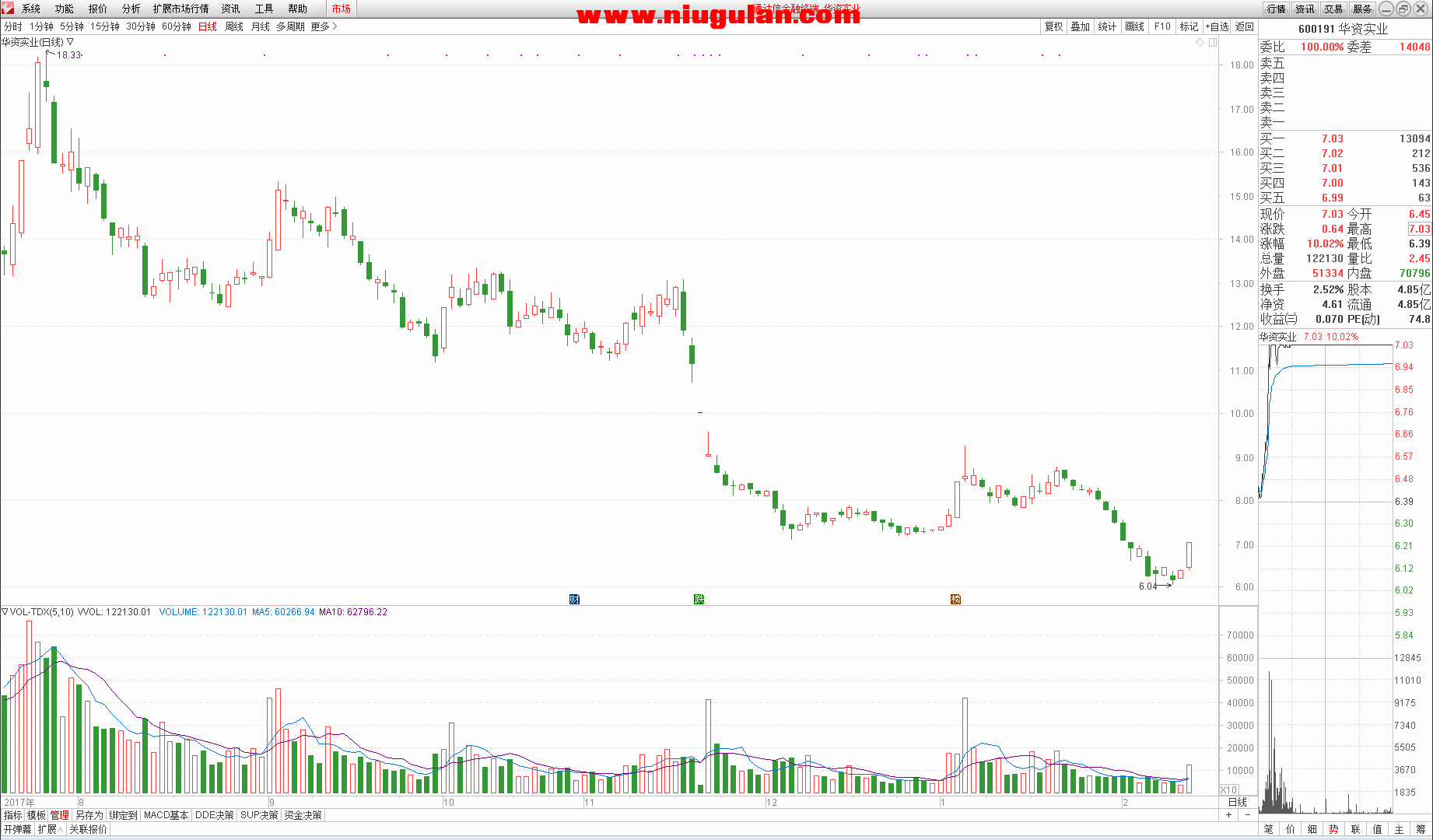Click the 叠加 toolbar button
This screenshot has width=1433, height=840.
click(1081, 26)
